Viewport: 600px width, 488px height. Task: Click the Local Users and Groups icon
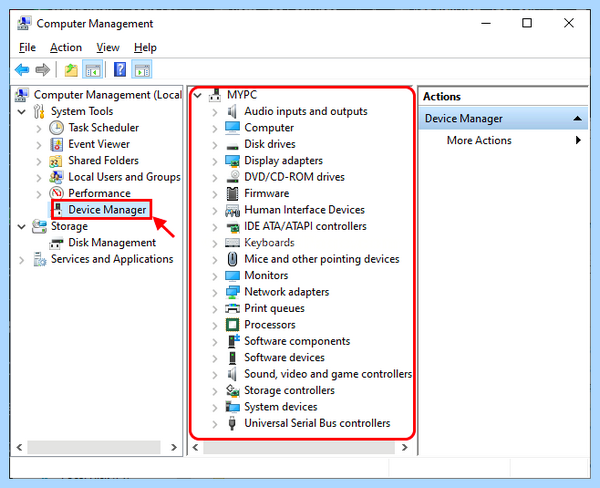[56, 177]
